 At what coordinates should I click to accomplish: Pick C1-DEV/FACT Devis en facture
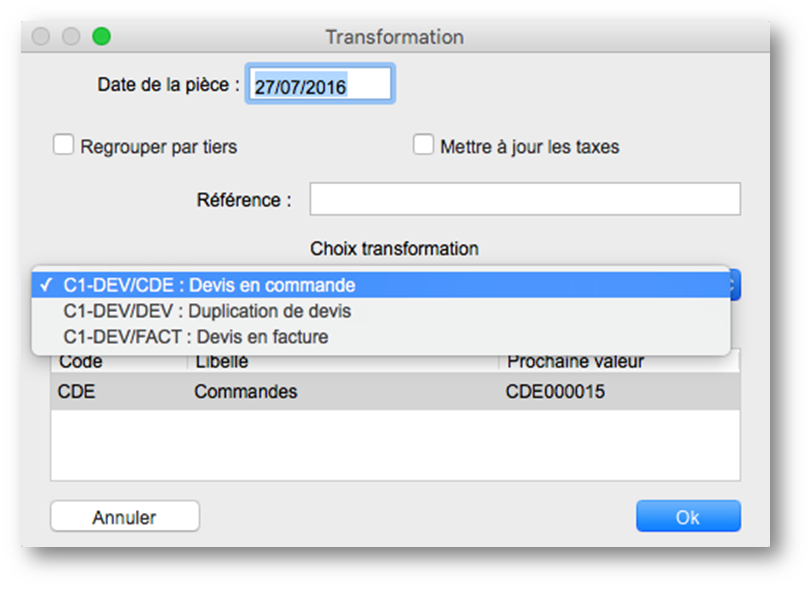click(196, 337)
